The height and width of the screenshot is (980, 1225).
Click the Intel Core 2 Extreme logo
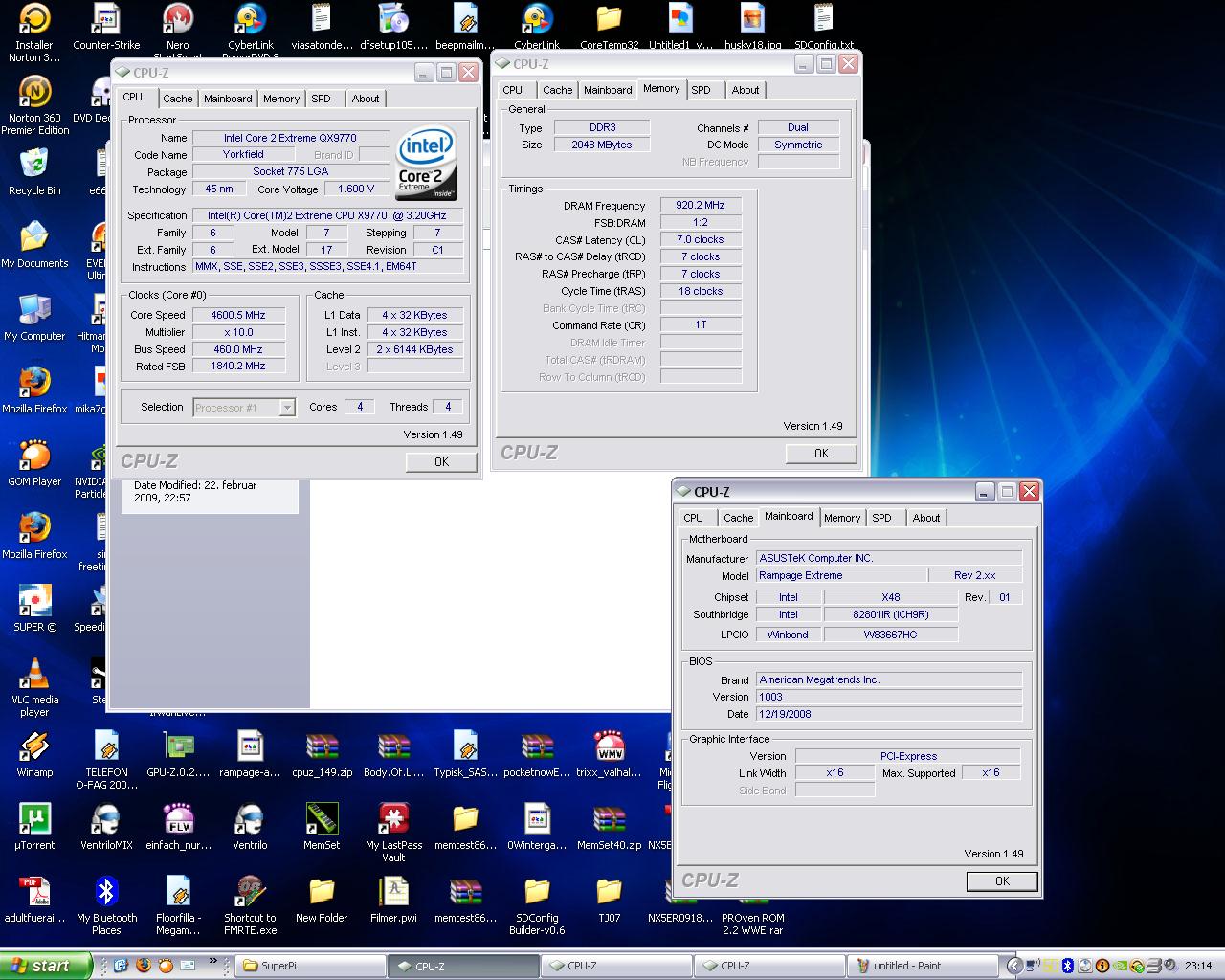click(426, 164)
